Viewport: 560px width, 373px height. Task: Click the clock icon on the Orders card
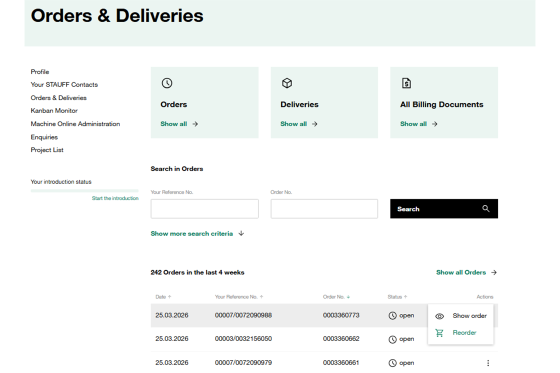(x=167, y=83)
